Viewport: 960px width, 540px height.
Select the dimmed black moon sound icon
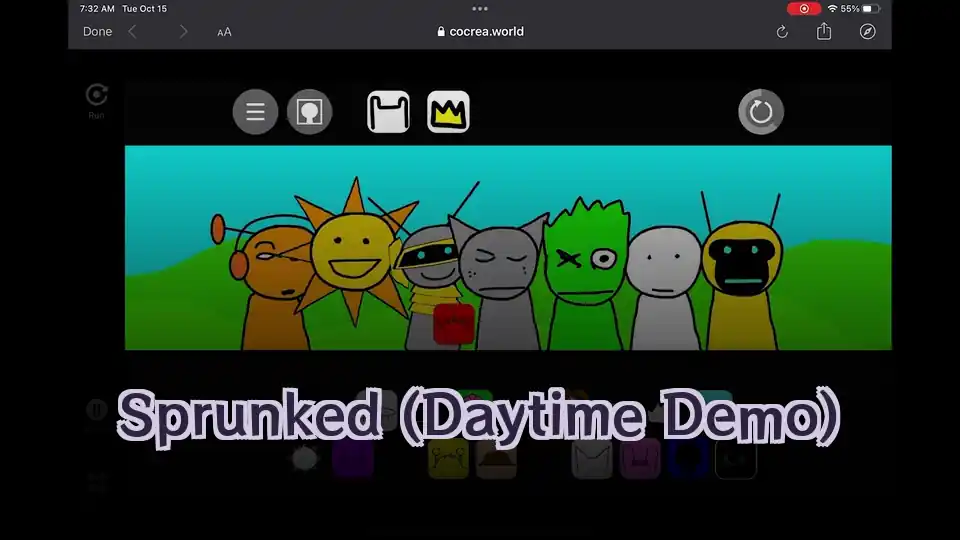click(x=736, y=459)
